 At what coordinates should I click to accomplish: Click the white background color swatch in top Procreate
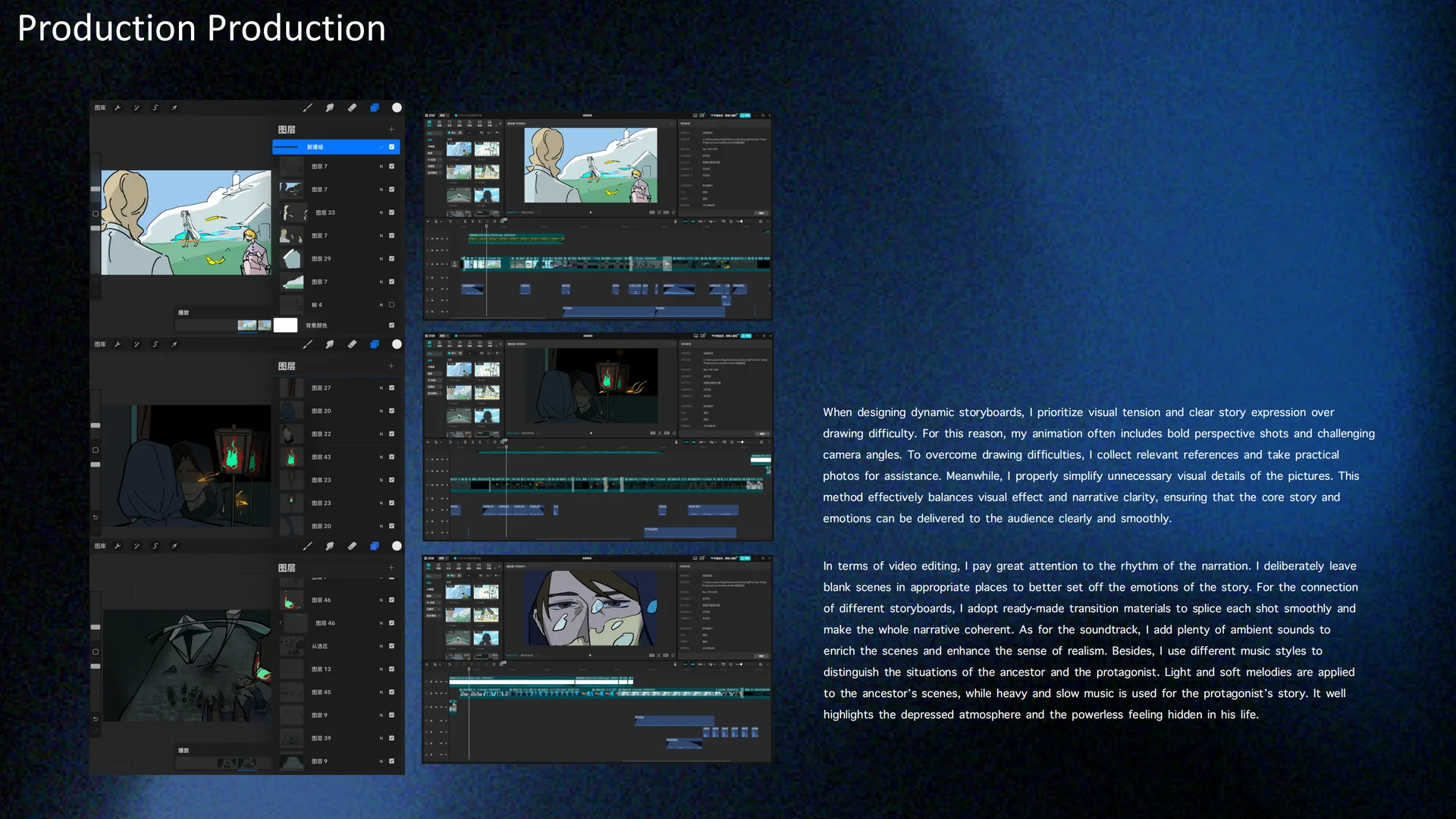285,325
